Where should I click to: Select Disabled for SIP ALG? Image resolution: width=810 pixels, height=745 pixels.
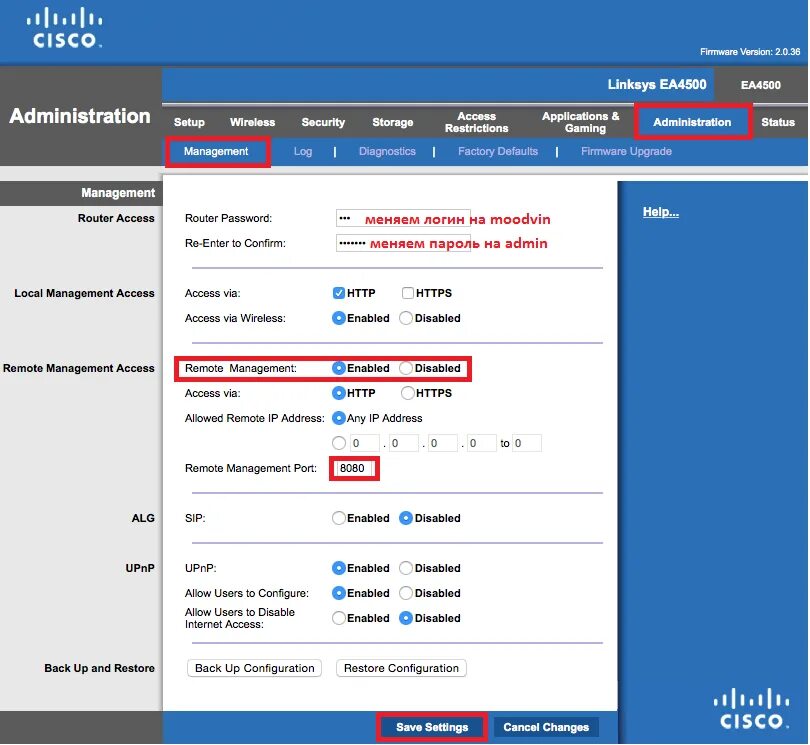coord(406,518)
